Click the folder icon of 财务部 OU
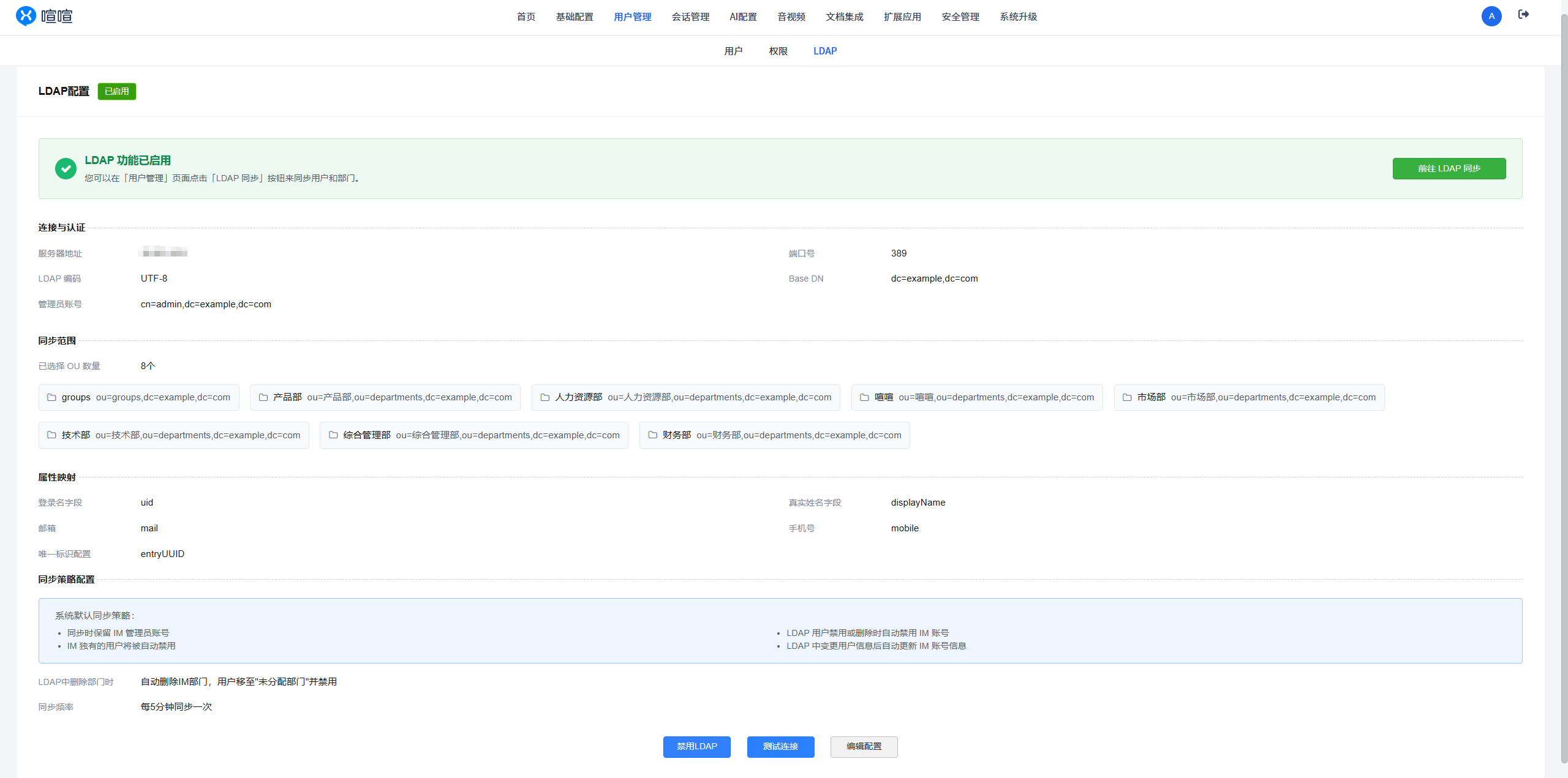Viewport: 1568px width, 778px height. 653,435
